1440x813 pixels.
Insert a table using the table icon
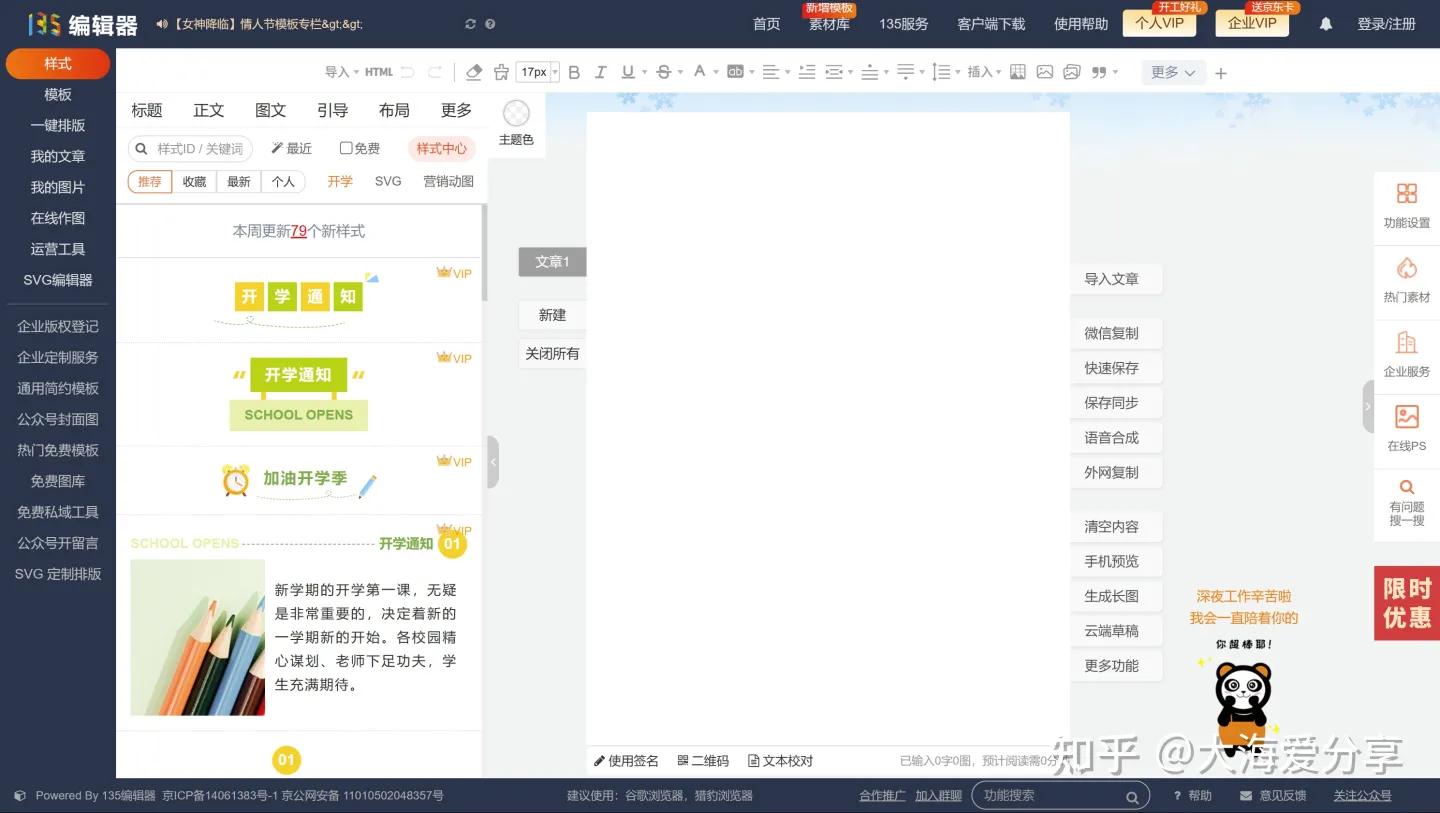tap(1017, 72)
